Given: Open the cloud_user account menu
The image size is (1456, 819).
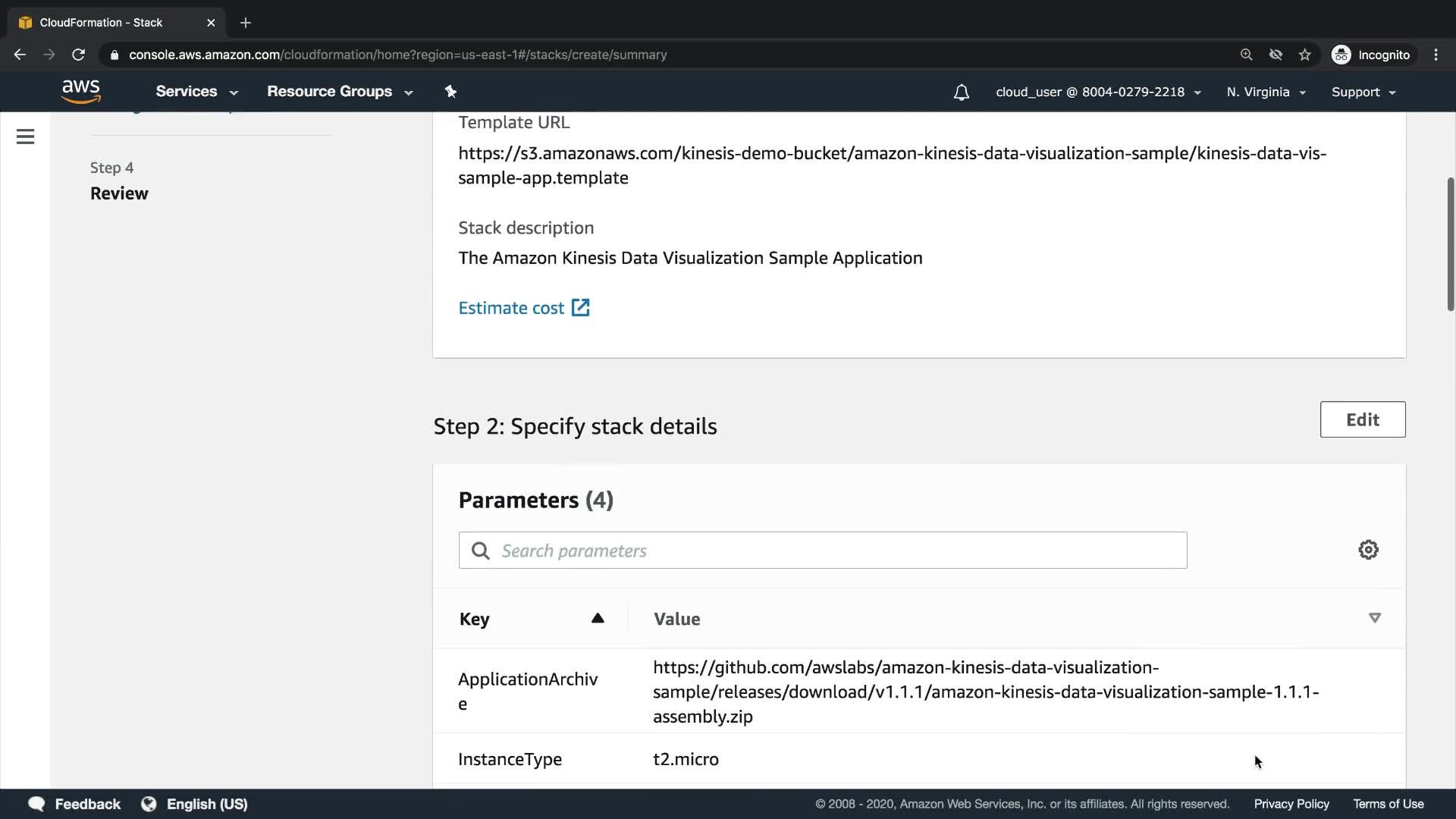Looking at the screenshot, I should [x=1097, y=93].
